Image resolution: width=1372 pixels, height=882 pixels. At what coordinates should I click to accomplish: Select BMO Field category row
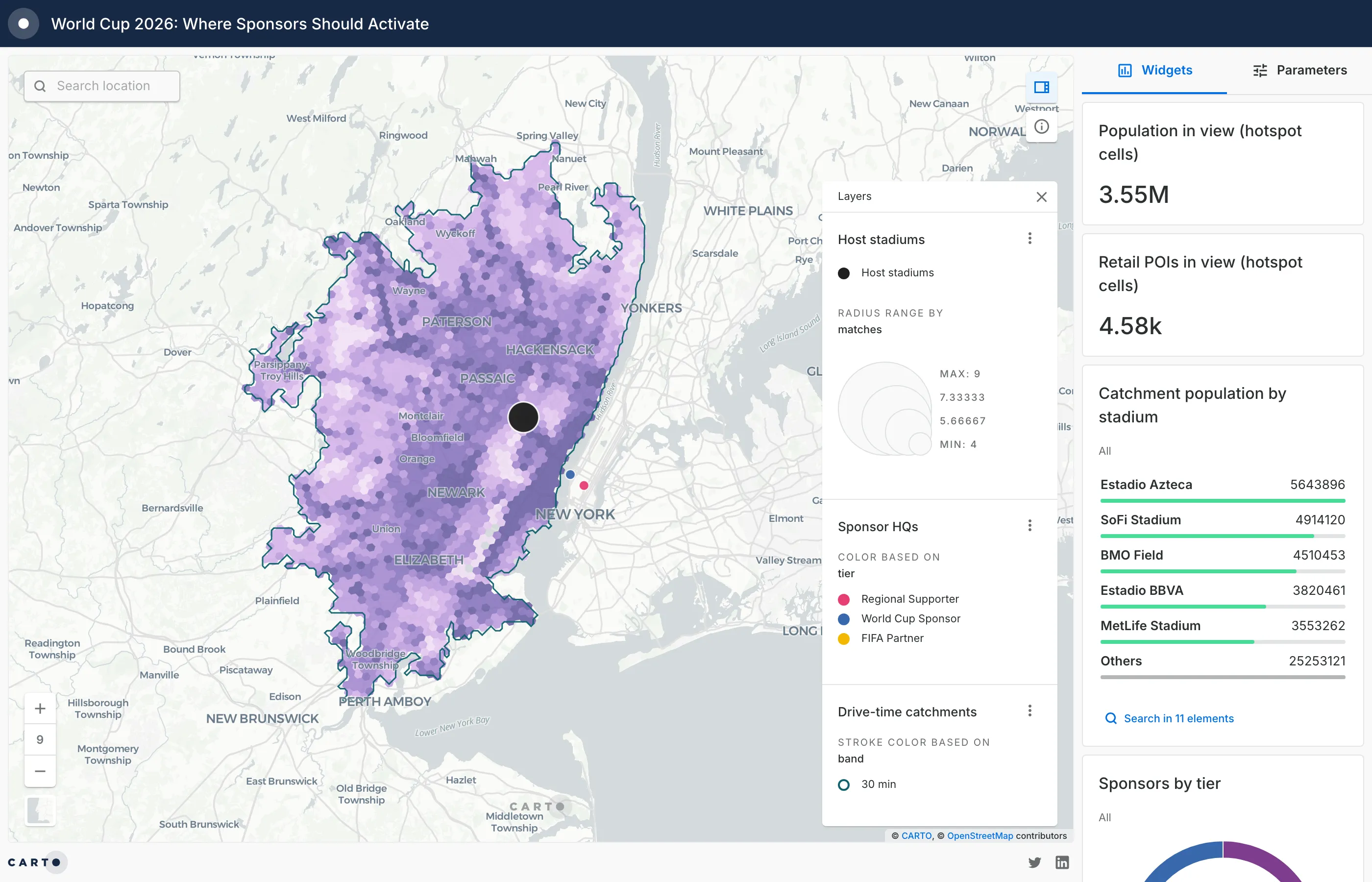pyautogui.click(x=1223, y=560)
